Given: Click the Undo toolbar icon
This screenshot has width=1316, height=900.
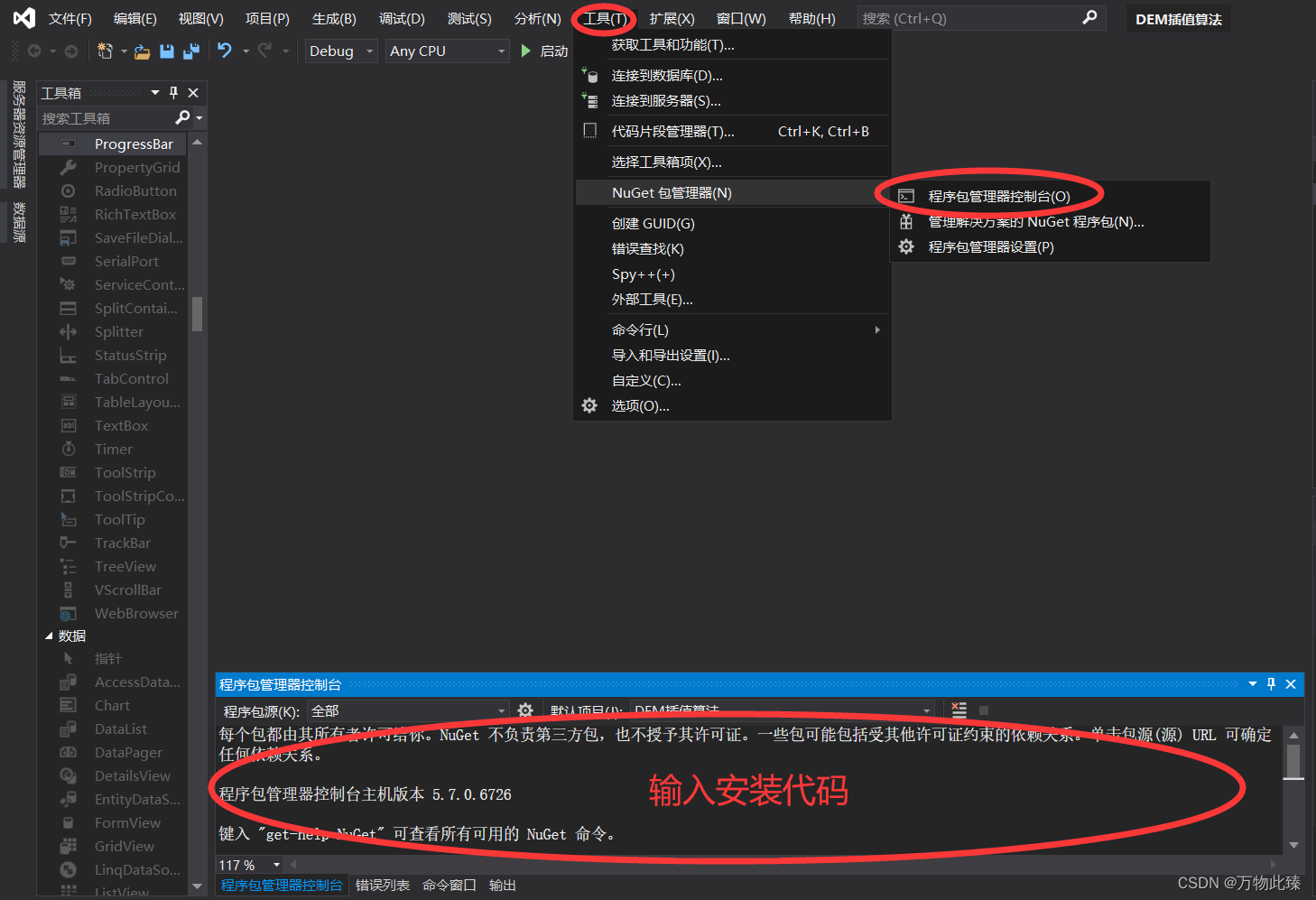Looking at the screenshot, I should pos(225,51).
